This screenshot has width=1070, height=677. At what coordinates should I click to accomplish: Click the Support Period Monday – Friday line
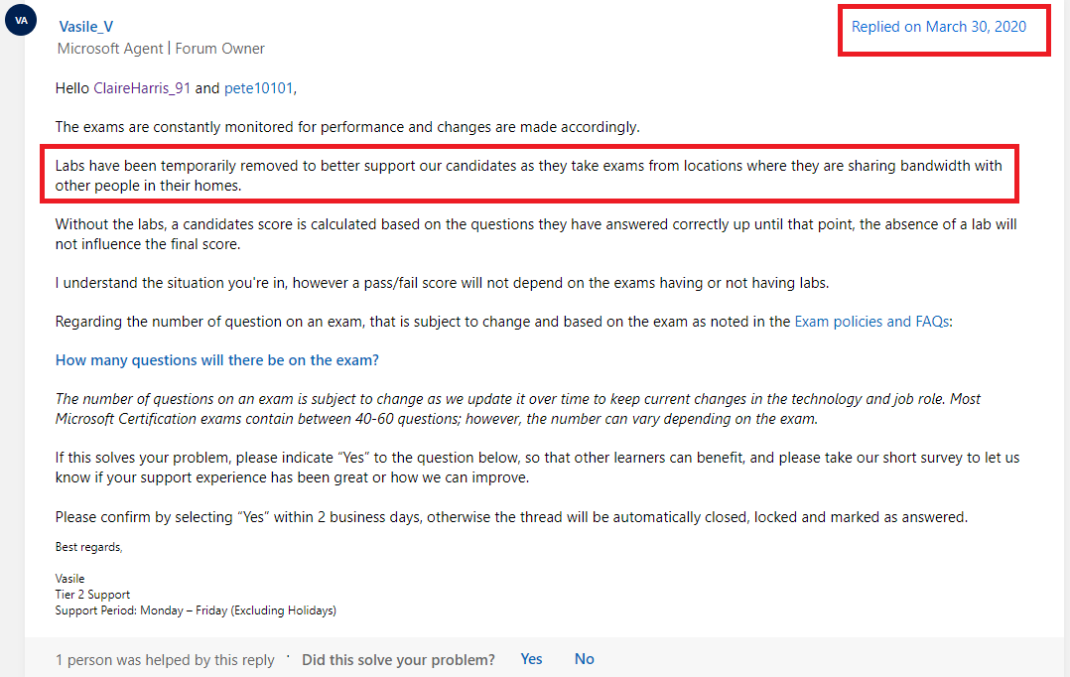(x=196, y=610)
